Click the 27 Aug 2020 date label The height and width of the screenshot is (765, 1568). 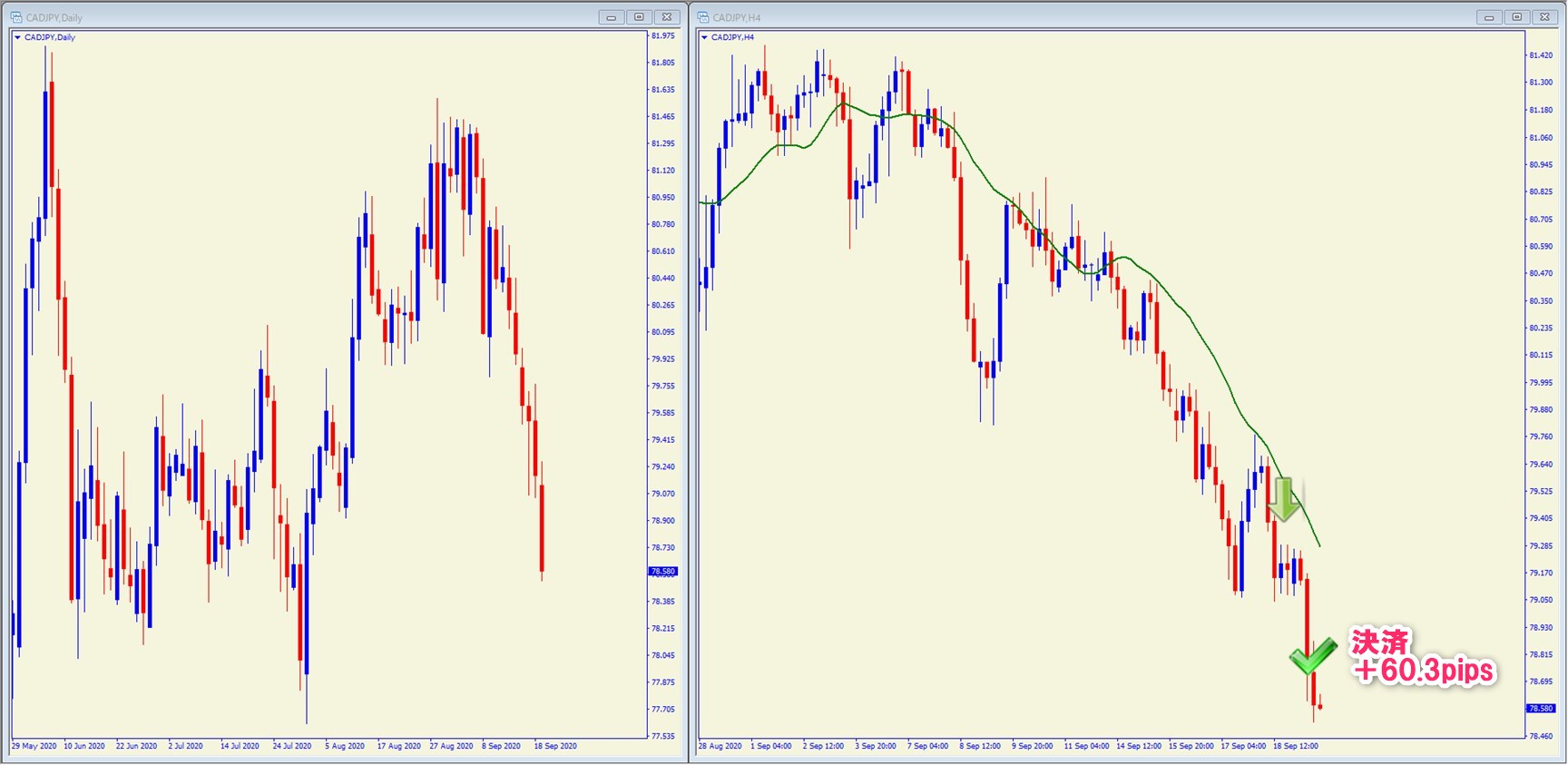[451, 746]
